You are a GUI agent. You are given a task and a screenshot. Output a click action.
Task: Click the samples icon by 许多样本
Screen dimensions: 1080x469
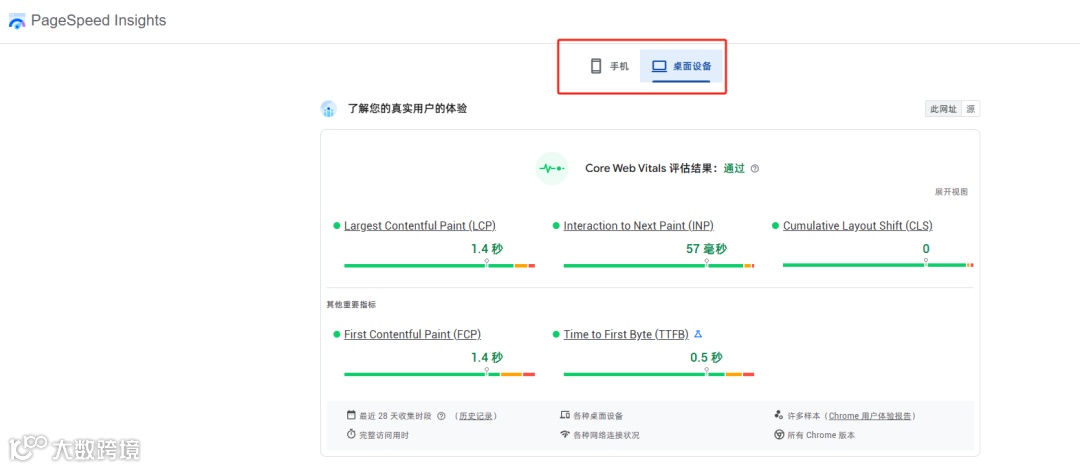click(779, 415)
